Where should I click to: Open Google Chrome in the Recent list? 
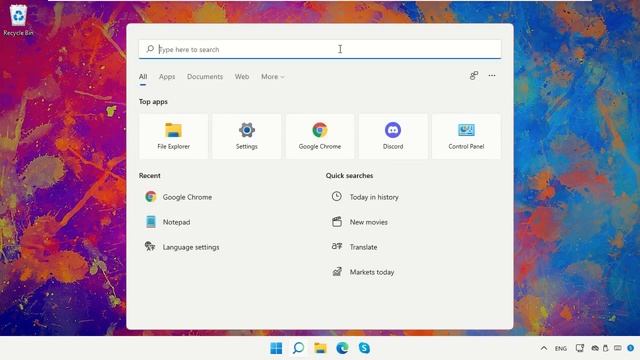click(x=179, y=197)
